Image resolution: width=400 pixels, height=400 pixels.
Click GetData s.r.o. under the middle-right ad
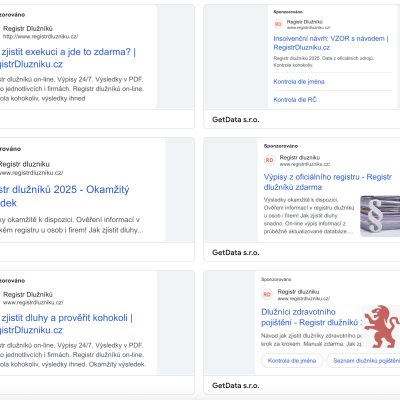pyautogui.click(x=236, y=253)
